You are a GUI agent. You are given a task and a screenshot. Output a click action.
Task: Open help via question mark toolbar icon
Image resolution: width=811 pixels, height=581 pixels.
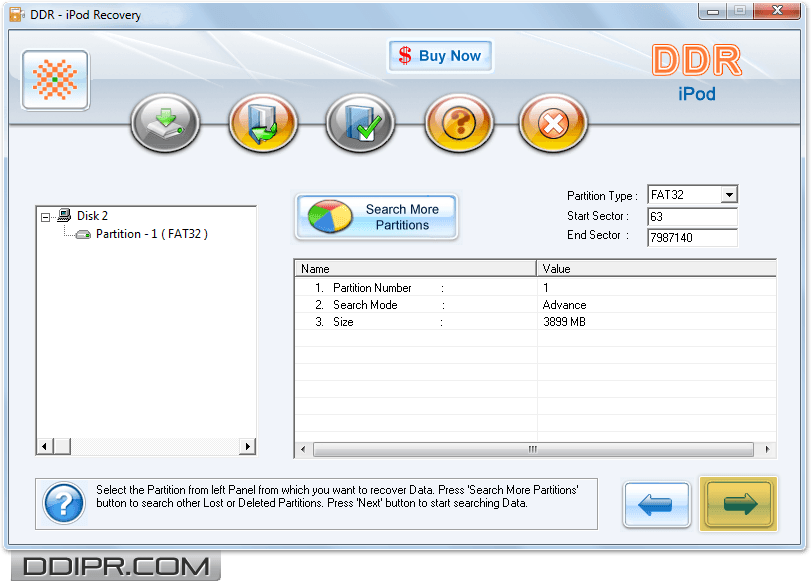click(459, 123)
